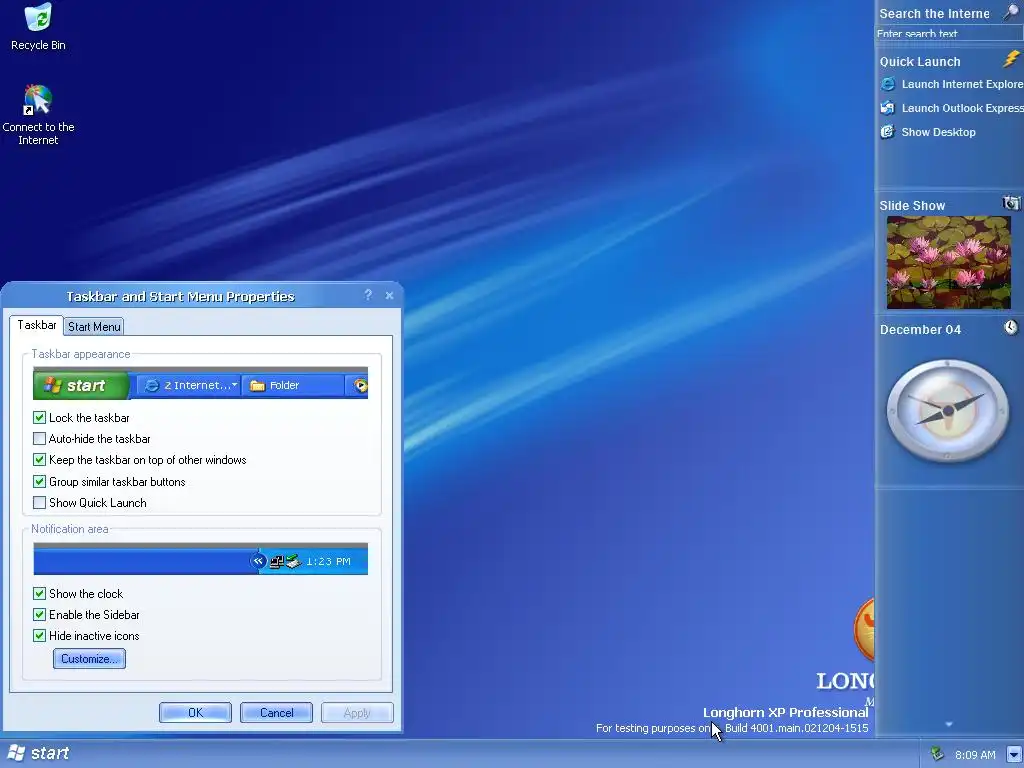Image resolution: width=1024 pixels, height=768 pixels.
Task: Open the start menu on taskbar
Action: [38, 754]
